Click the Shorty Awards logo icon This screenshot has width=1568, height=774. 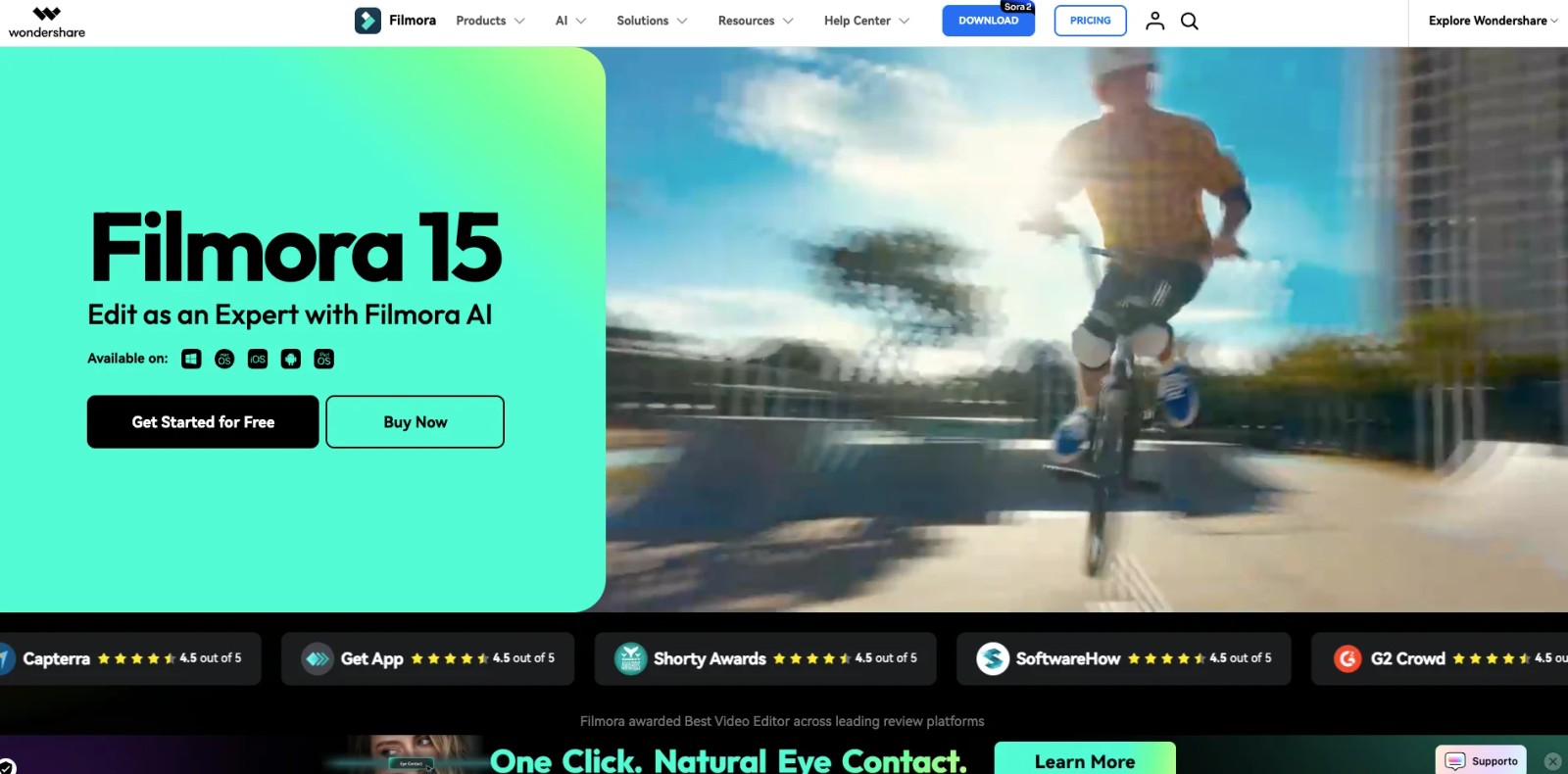point(630,658)
